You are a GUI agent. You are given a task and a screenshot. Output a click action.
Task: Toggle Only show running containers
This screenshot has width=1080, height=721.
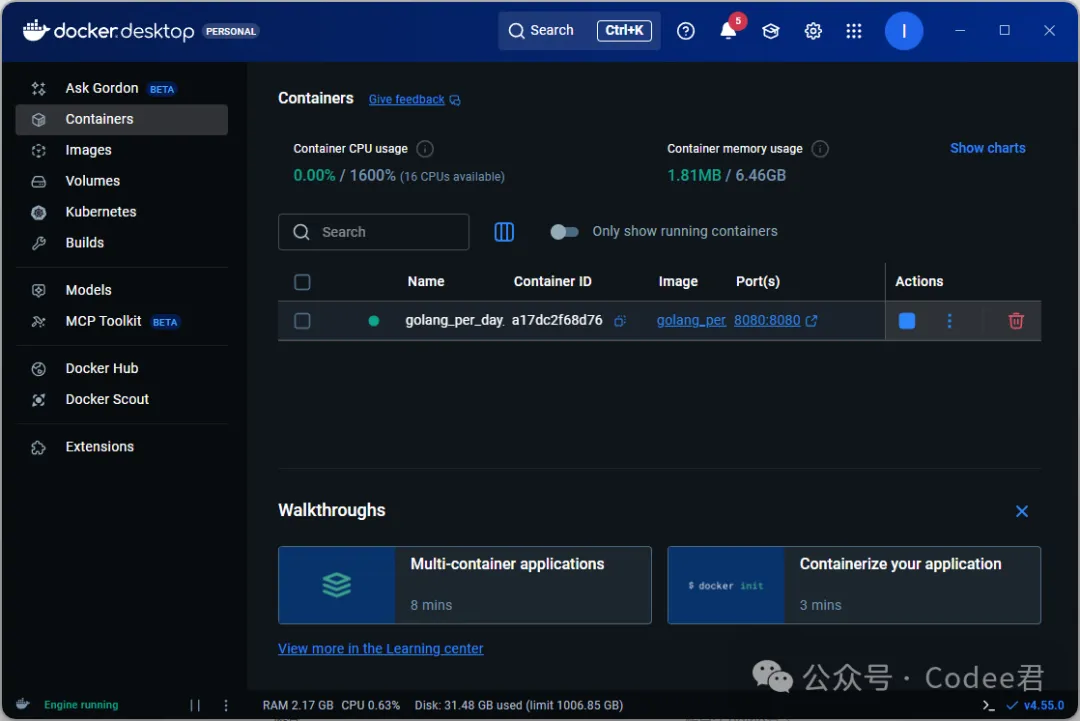click(564, 232)
